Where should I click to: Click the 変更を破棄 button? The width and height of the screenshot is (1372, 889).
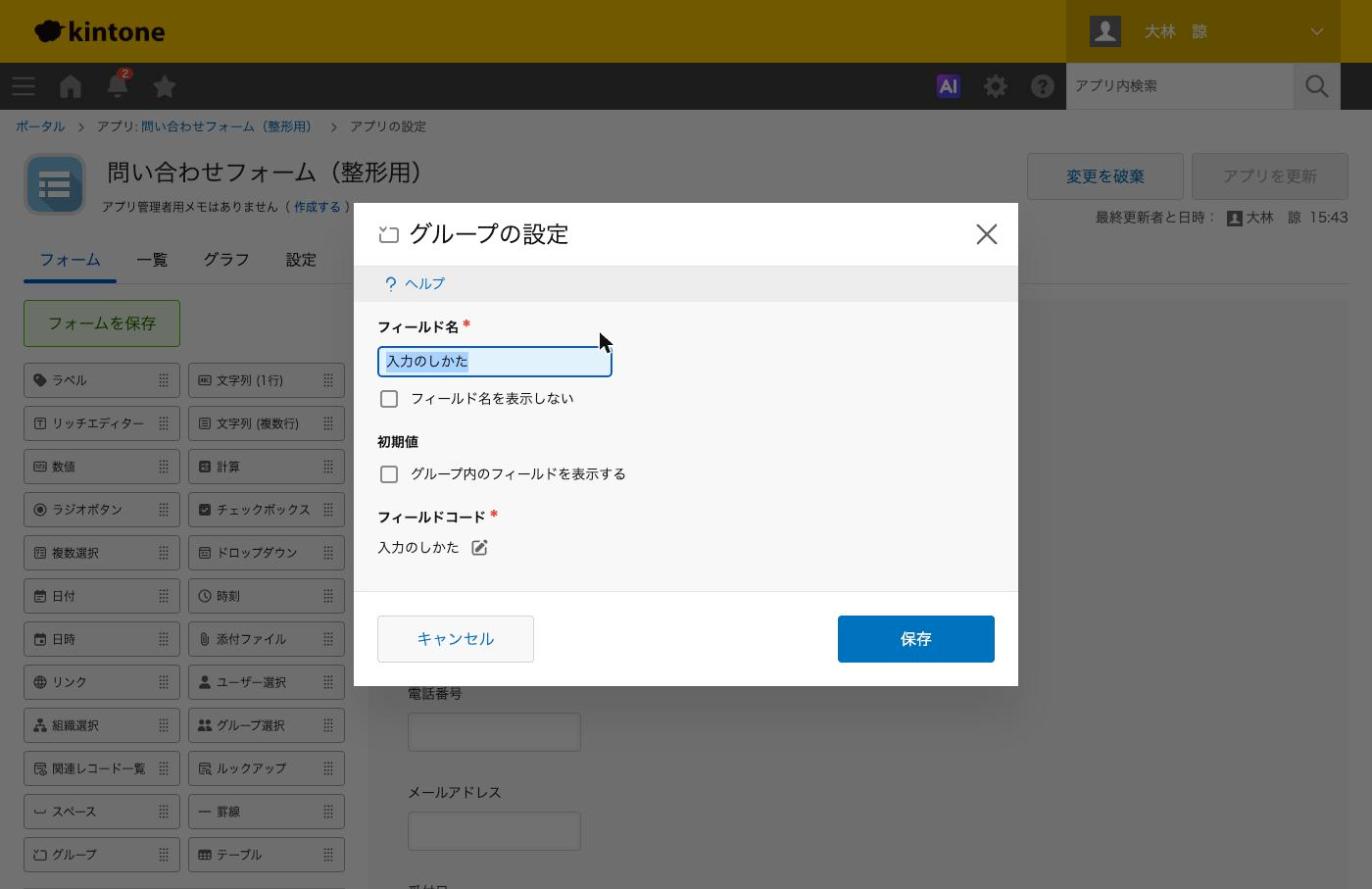click(x=1105, y=176)
